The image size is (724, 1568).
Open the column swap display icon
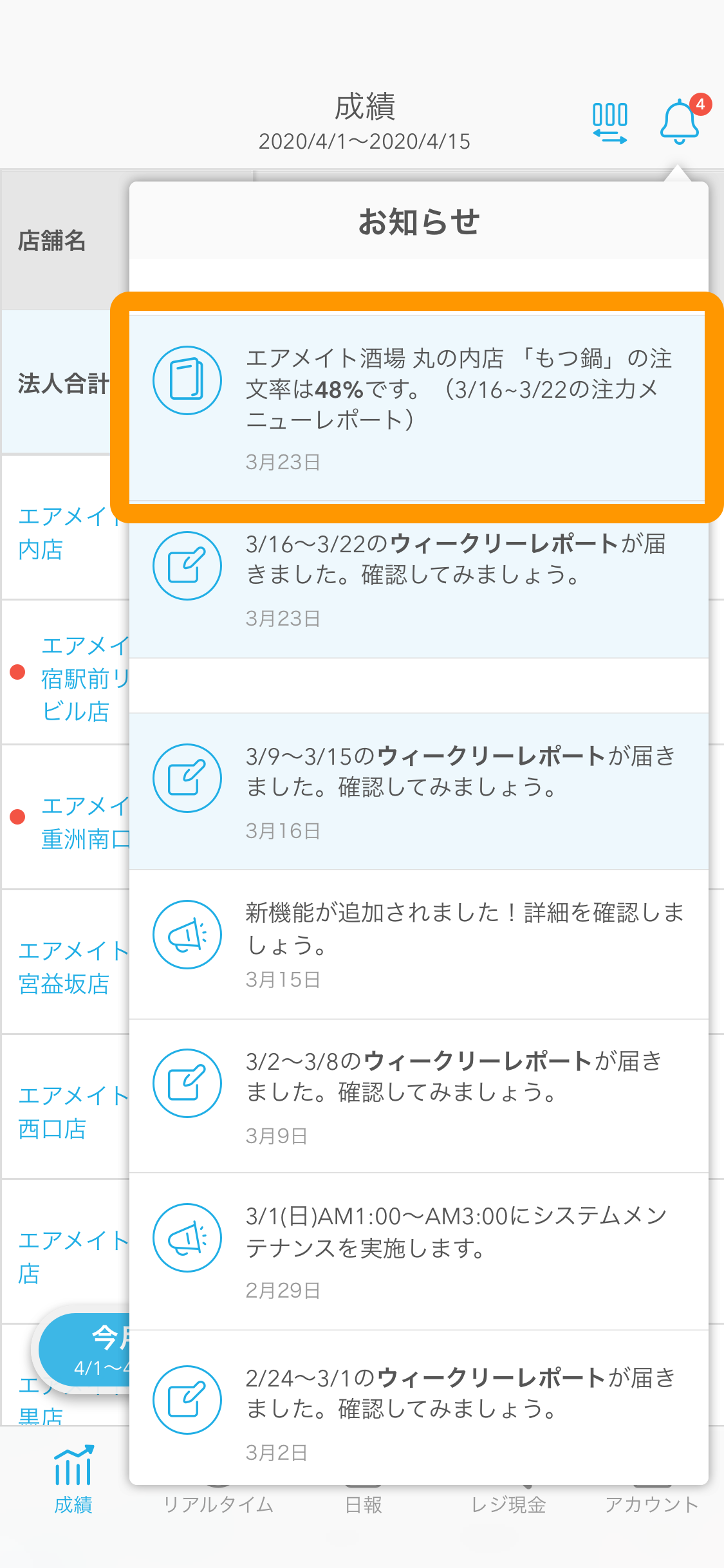click(609, 123)
